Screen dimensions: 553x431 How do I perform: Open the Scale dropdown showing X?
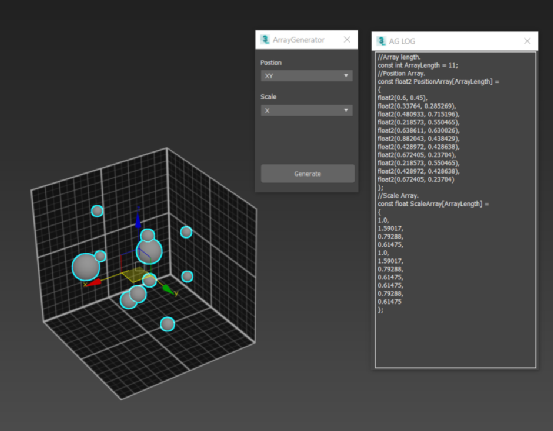pyautogui.click(x=306, y=110)
